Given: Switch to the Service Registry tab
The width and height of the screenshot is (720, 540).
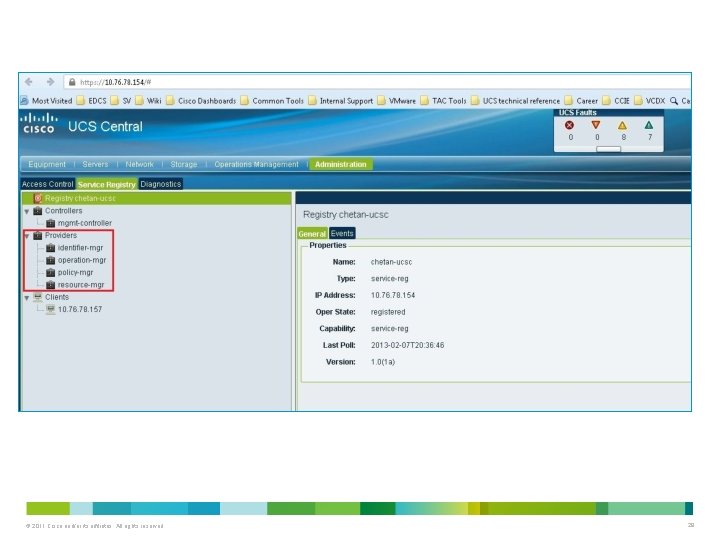Looking at the screenshot, I should tap(107, 184).
